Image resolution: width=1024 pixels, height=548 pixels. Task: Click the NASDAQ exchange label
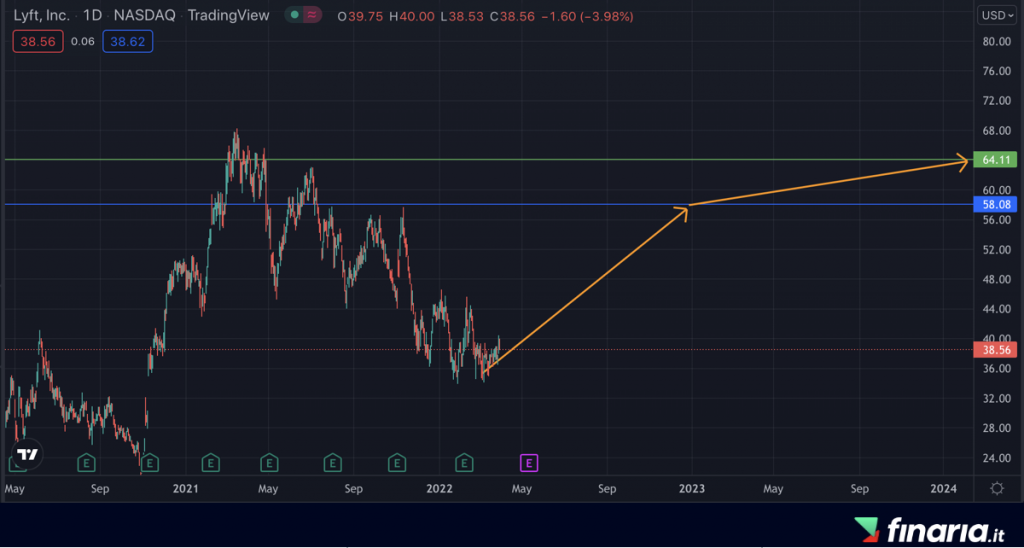tap(144, 16)
